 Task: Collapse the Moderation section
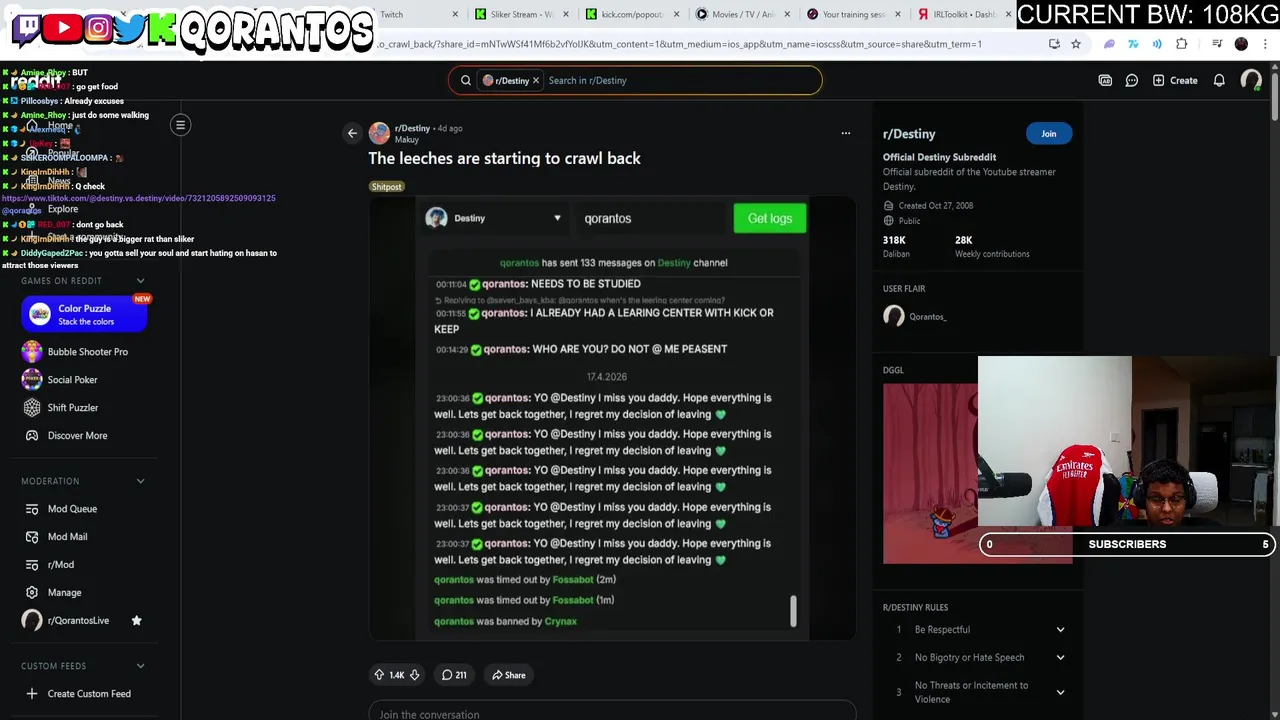pos(140,481)
